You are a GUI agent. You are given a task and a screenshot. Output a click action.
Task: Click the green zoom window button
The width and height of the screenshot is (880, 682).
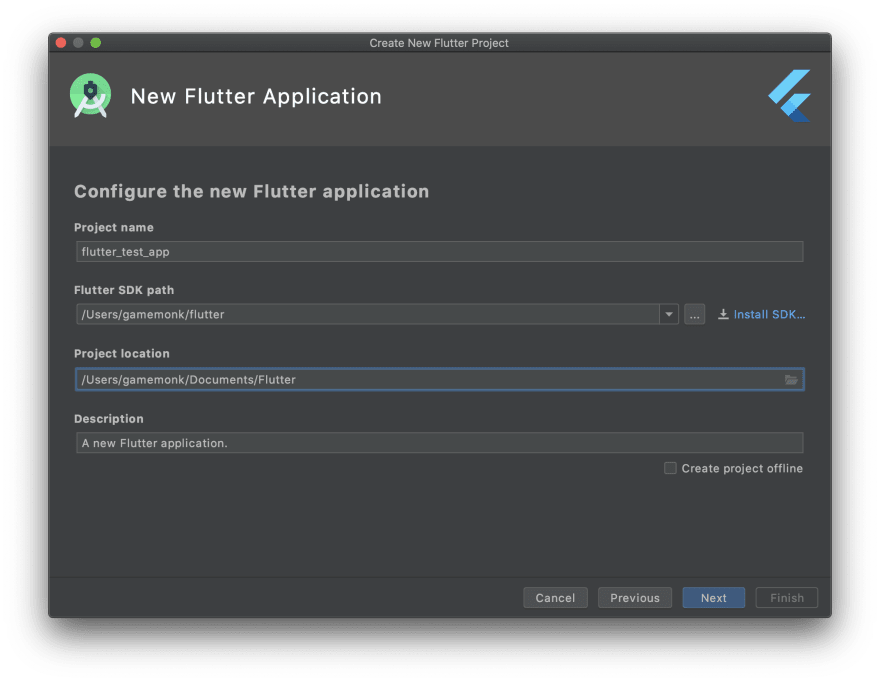click(x=95, y=43)
